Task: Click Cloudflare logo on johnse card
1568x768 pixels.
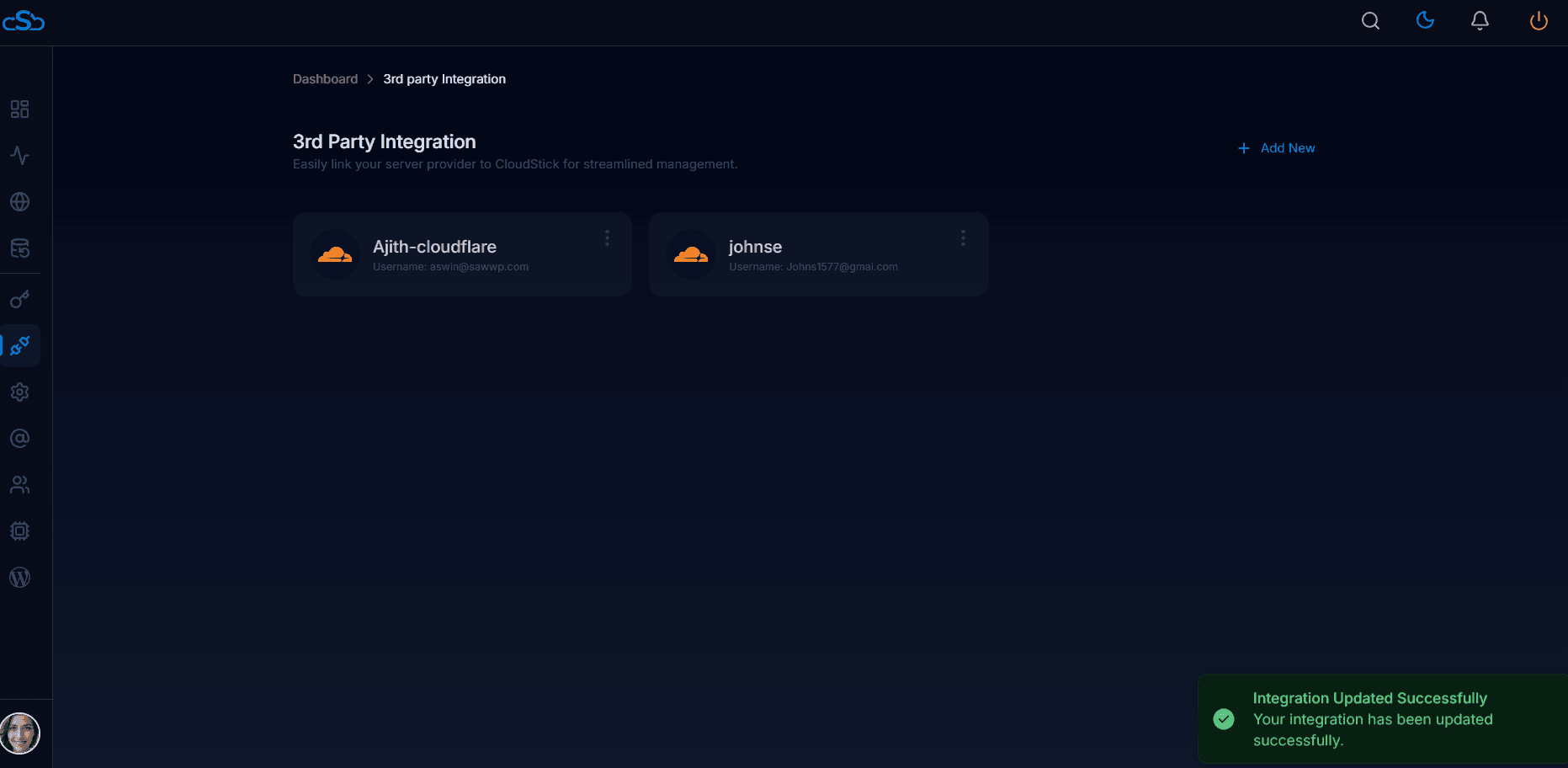Action: click(691, 254)
